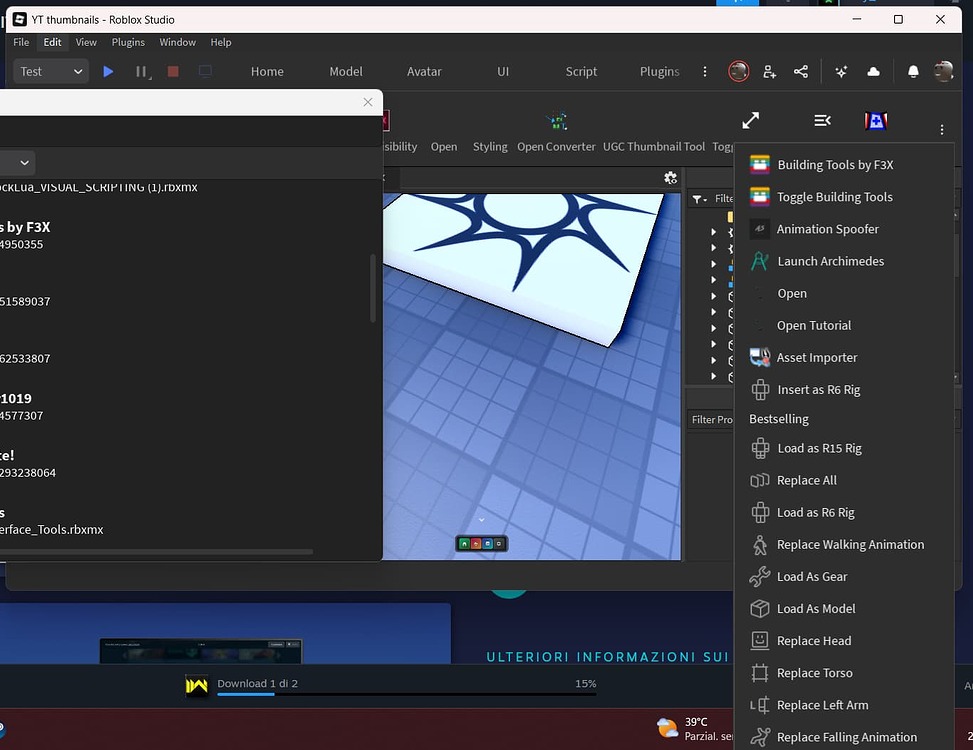973x750 pixels.
Task: Open the Window menu
Action: coord(177,42)
